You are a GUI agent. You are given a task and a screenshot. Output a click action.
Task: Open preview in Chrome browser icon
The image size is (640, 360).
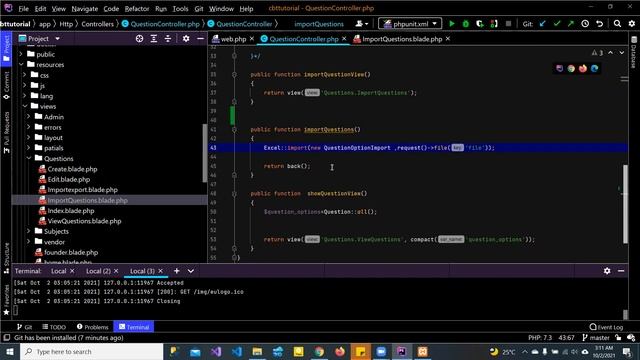571,68
